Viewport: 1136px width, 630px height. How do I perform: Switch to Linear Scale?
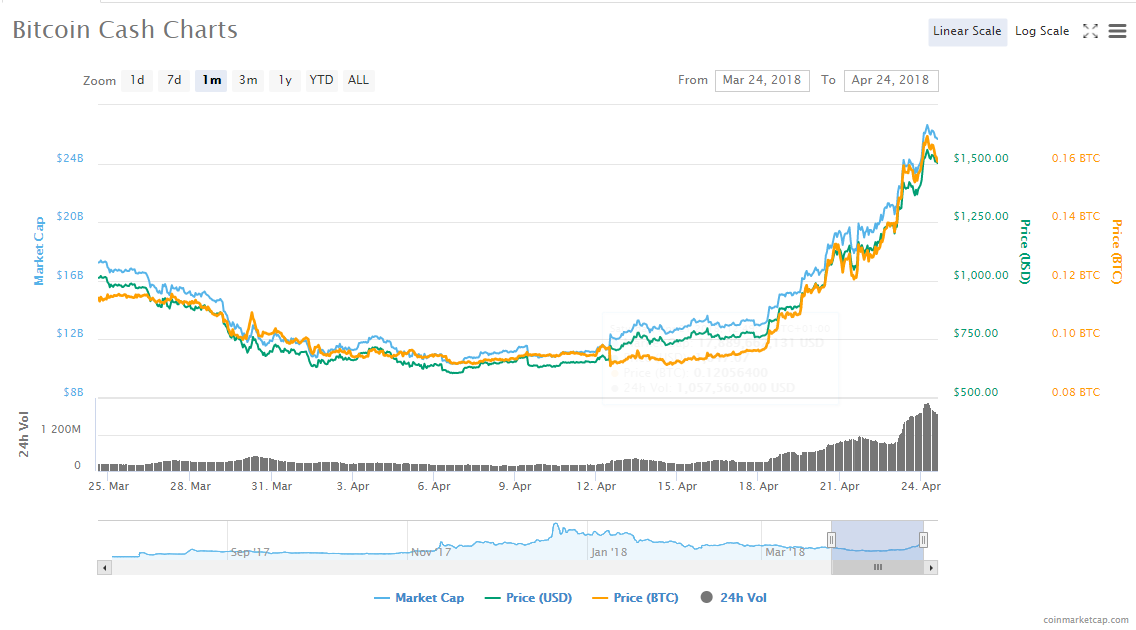(x=967, y=31)
